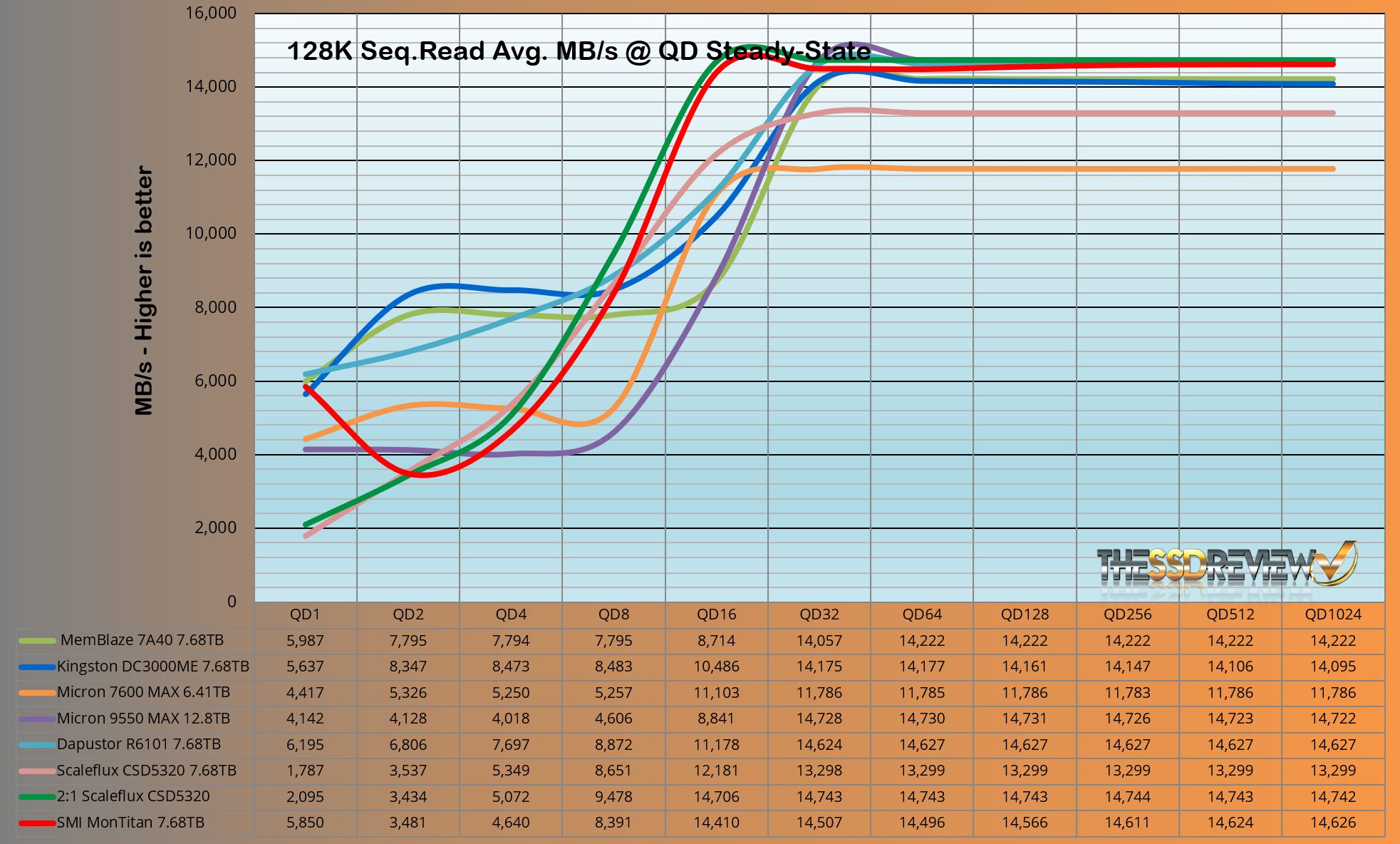The width and height of the screenshot is (1400, 844).
Task: Click the SMI MonTitan QD1 value 5,850
Action: click(305, 823)
